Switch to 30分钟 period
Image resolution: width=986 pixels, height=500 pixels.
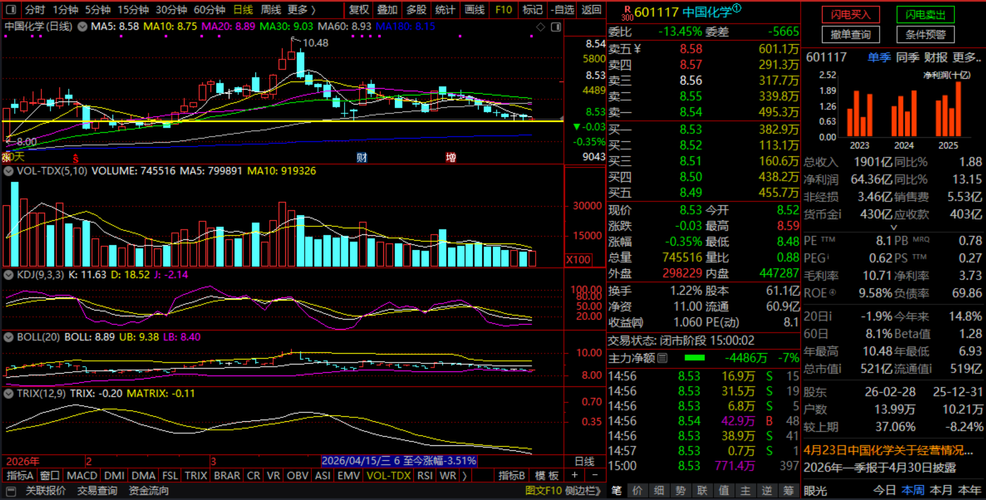coord(171,10)
